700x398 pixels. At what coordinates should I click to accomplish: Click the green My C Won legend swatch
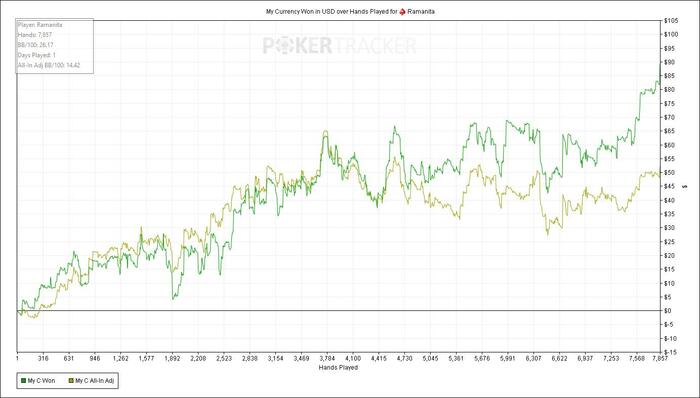[x=24, y=381]
